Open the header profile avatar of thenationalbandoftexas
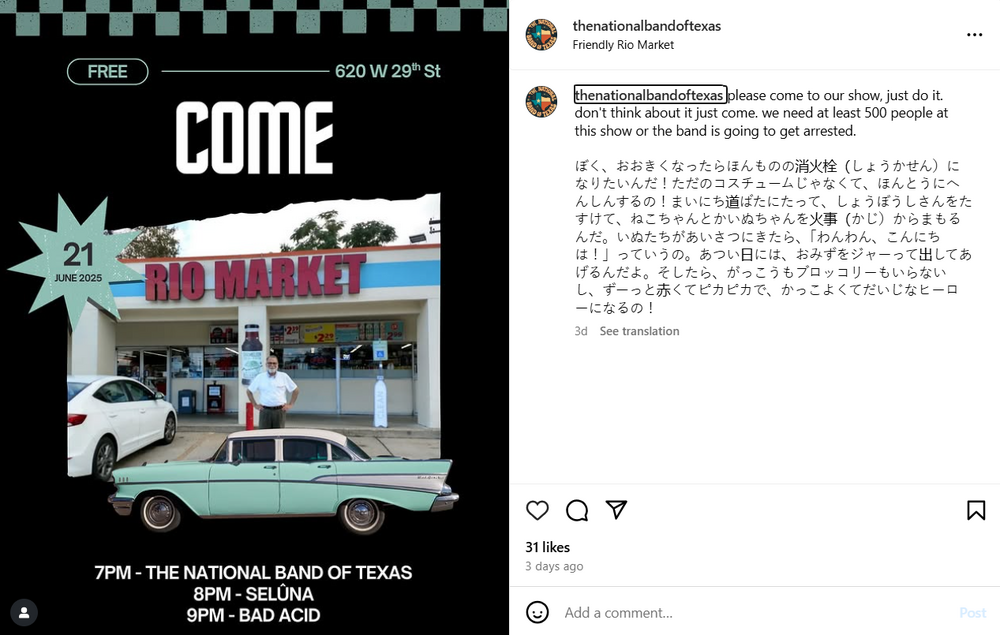The width and height of the screenshot is (1000, 635). click(x=541, y=34)
